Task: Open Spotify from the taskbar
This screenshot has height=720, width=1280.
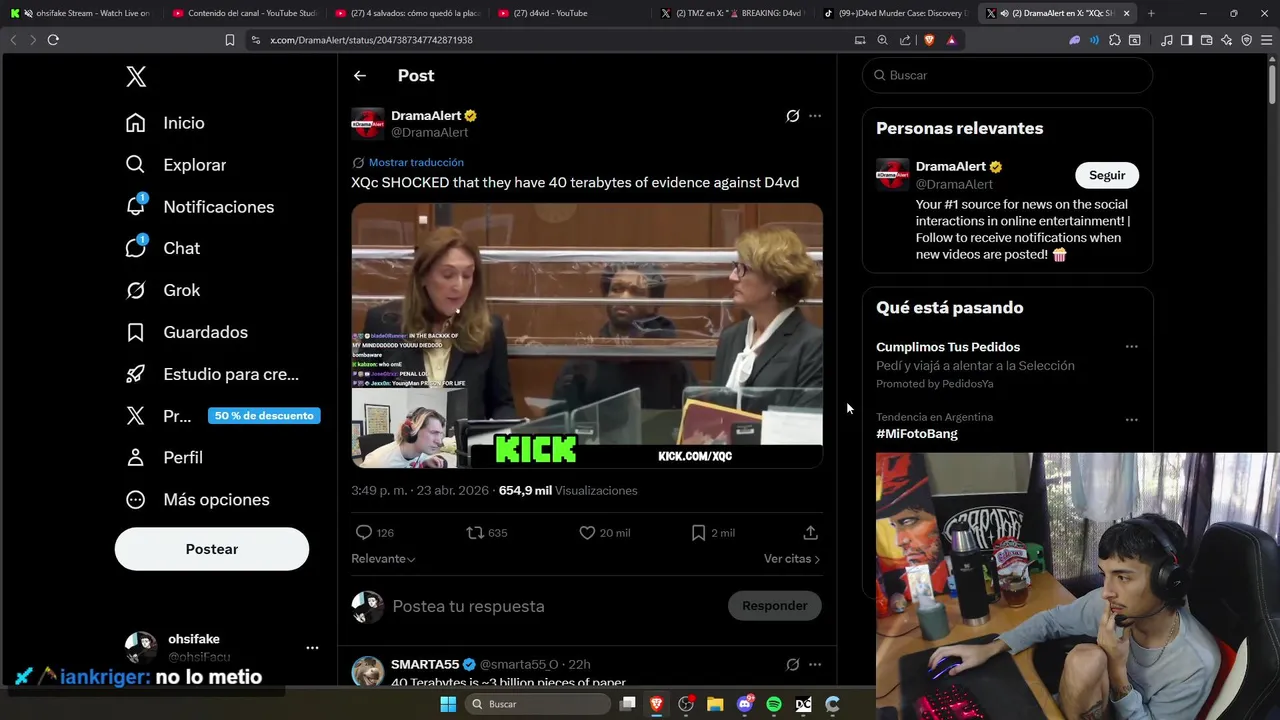Action: 774,704
